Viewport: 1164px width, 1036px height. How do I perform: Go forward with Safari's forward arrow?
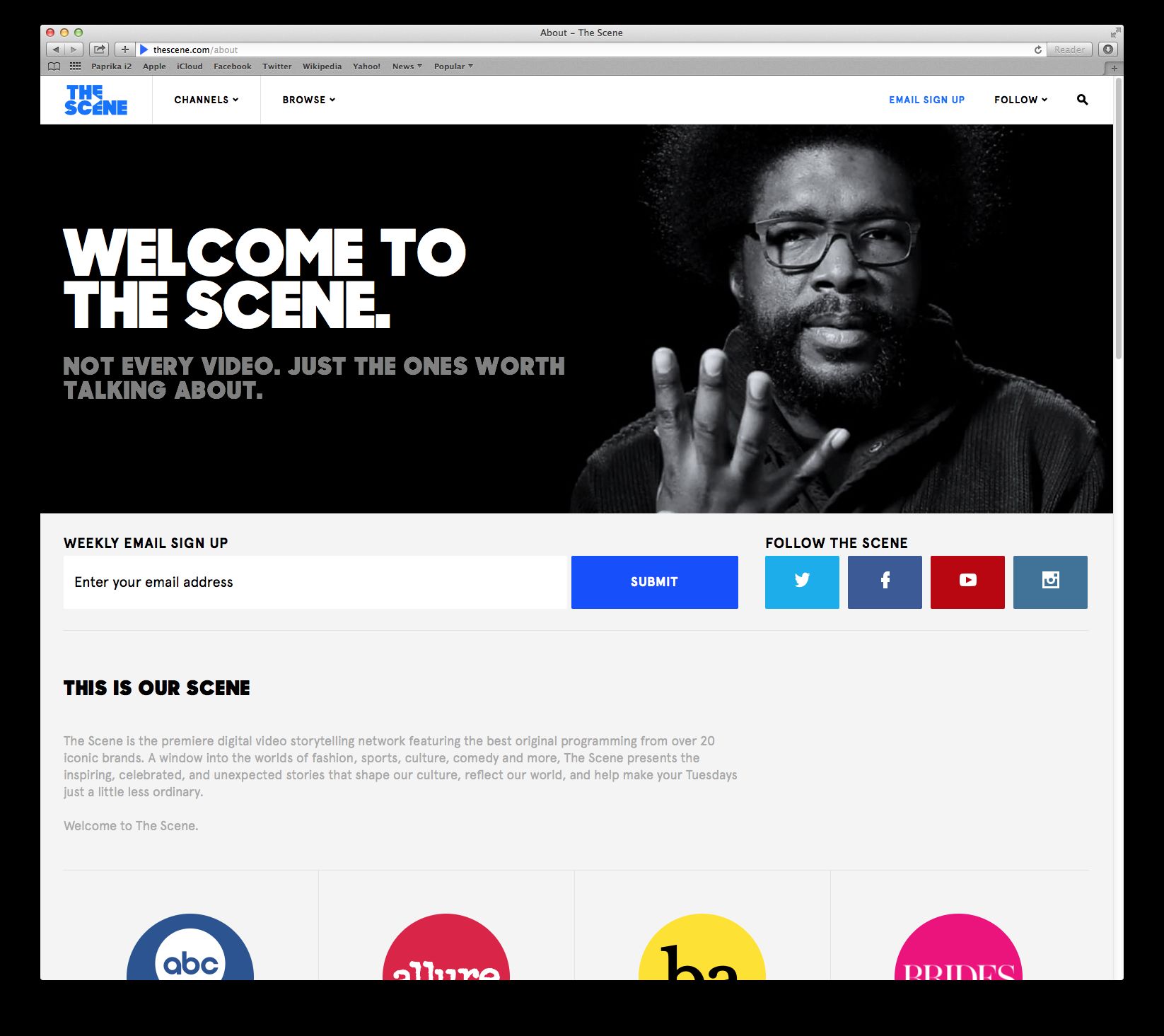pyautogui.click(x=74, y=50)
